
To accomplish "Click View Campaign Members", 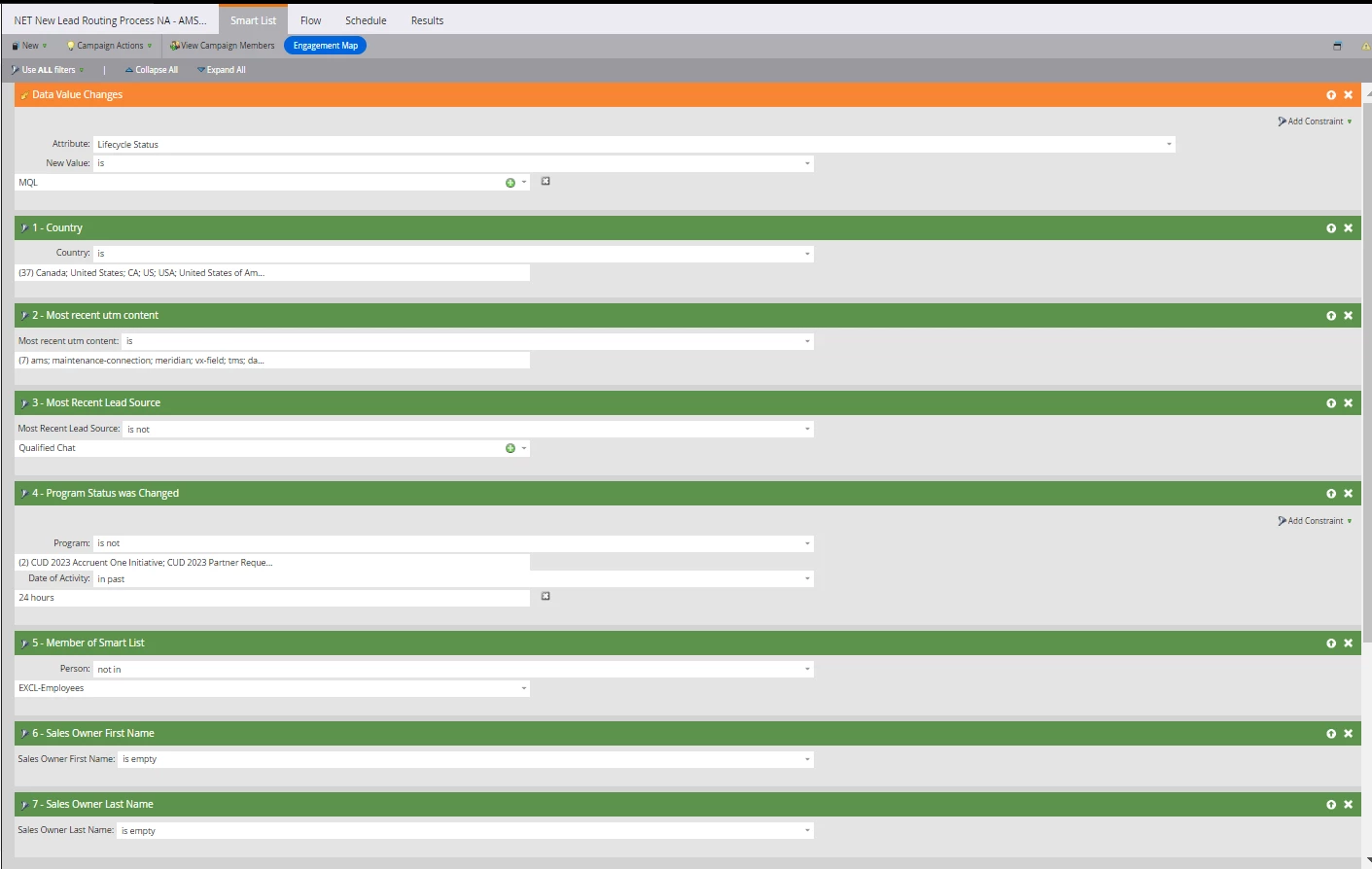I will (222, 46).
